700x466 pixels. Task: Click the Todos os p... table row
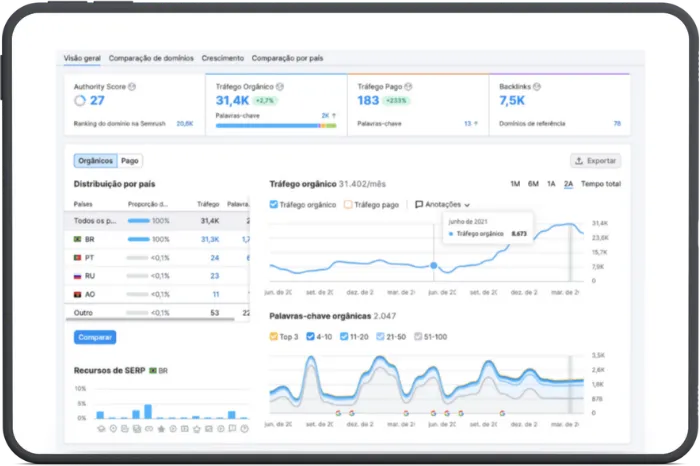point(157,221)
